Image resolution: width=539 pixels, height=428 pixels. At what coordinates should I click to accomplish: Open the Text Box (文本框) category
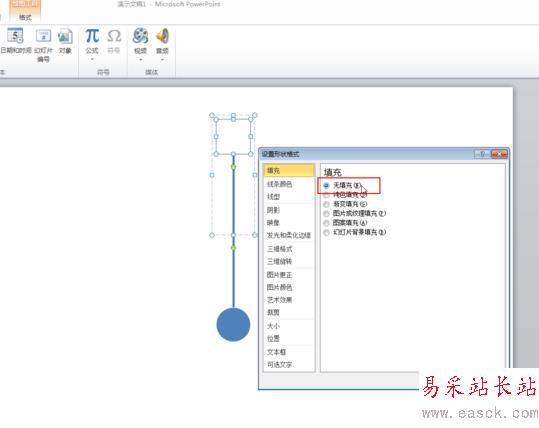289,352
